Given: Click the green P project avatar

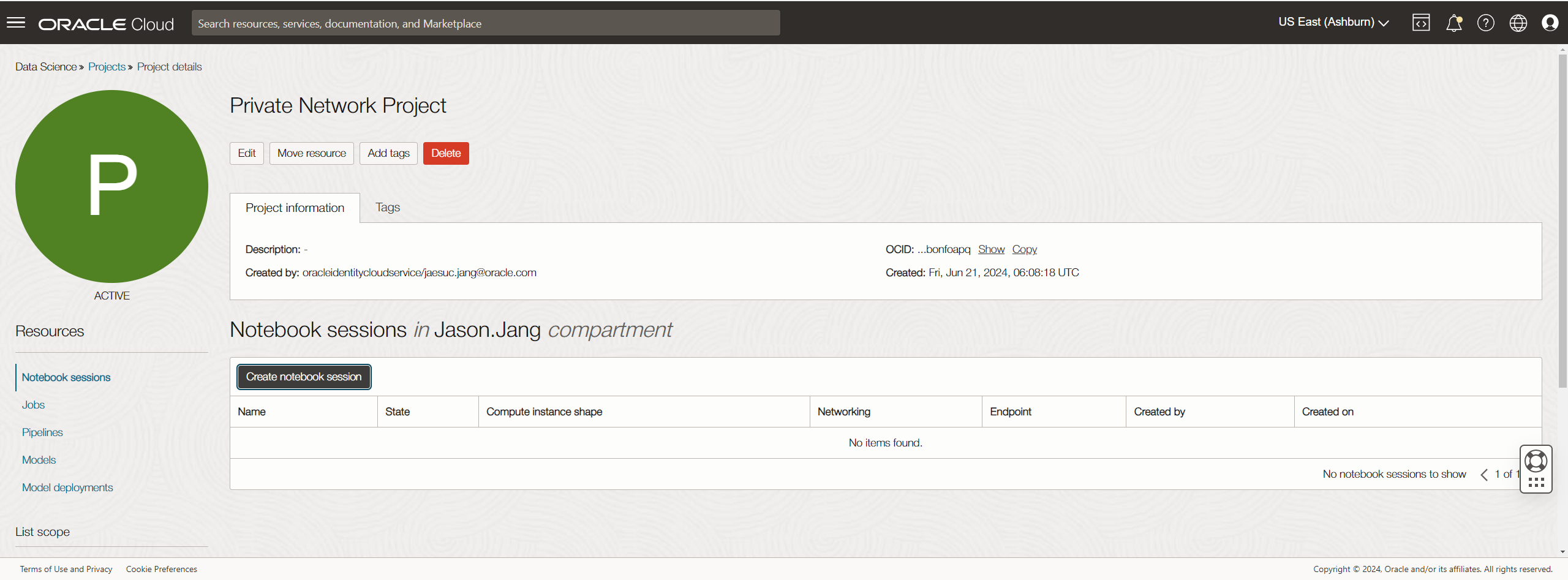Looking at the screenshot, I should click(111, 186).
